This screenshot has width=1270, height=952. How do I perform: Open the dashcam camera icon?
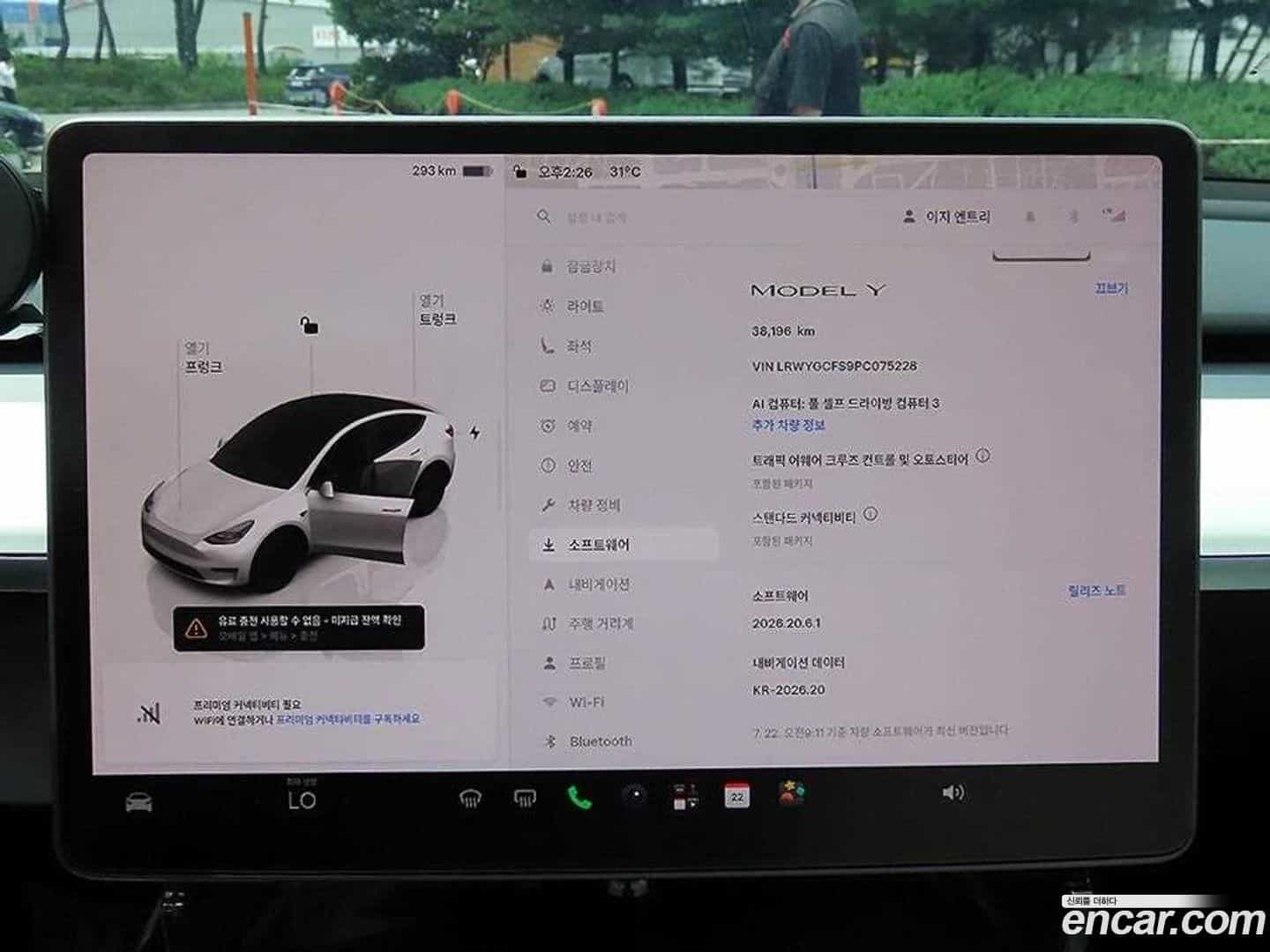[x=633, y=796]
